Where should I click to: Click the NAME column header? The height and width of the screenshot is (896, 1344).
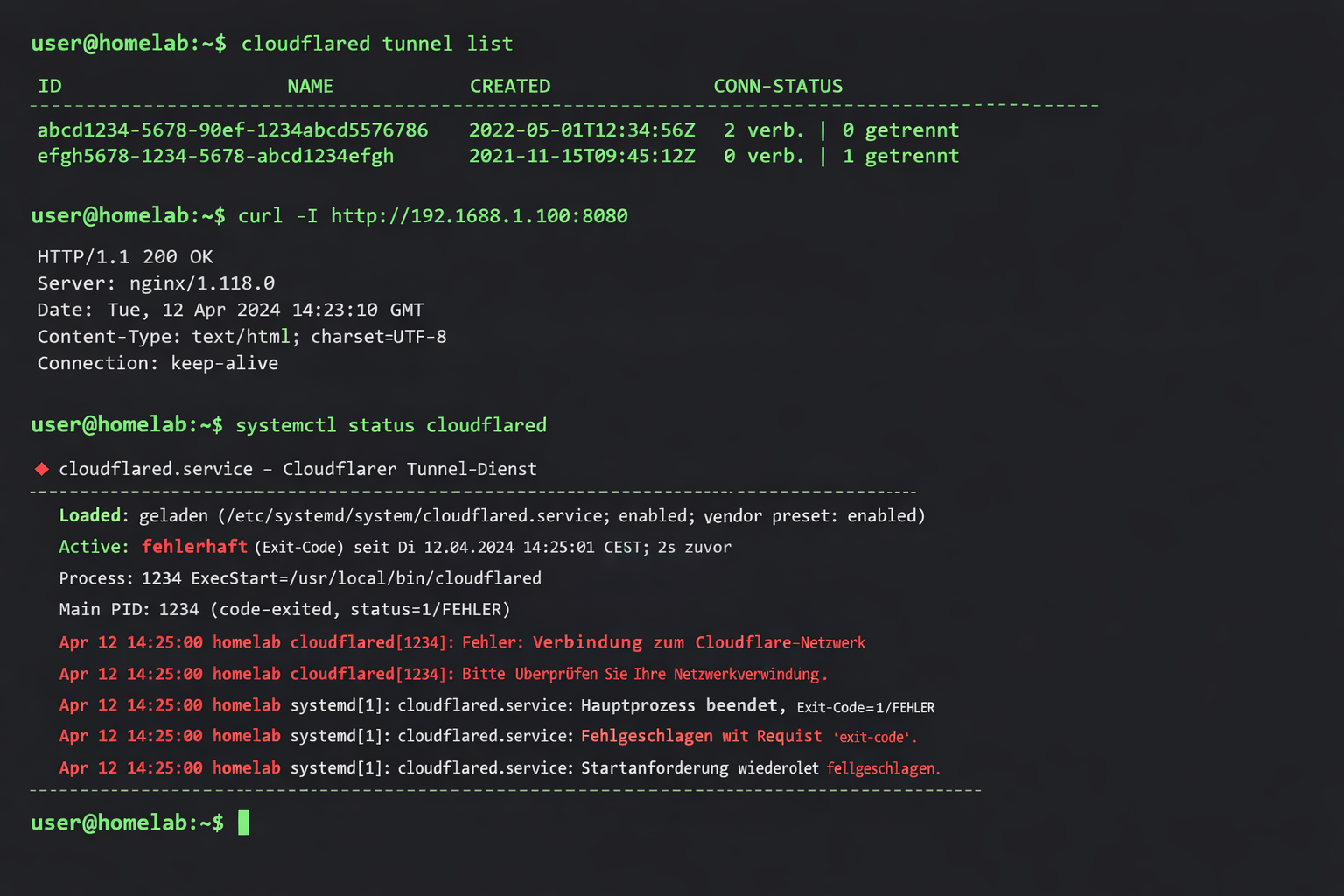click(x=310, y=86)
